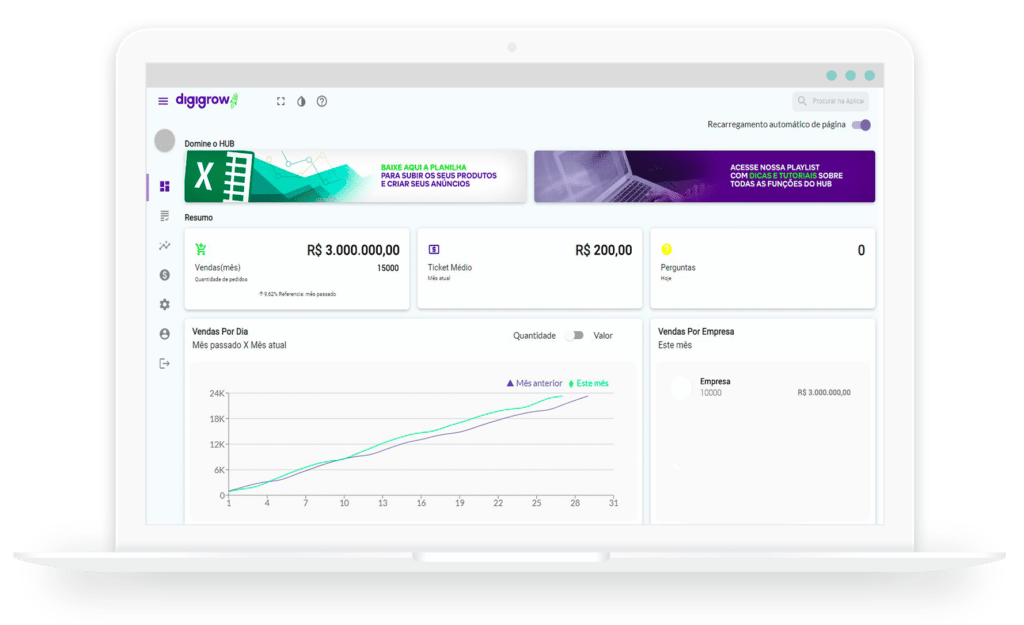Click the user avatar circle in sidebar
Screen dimensions: 1024x625
165,141
